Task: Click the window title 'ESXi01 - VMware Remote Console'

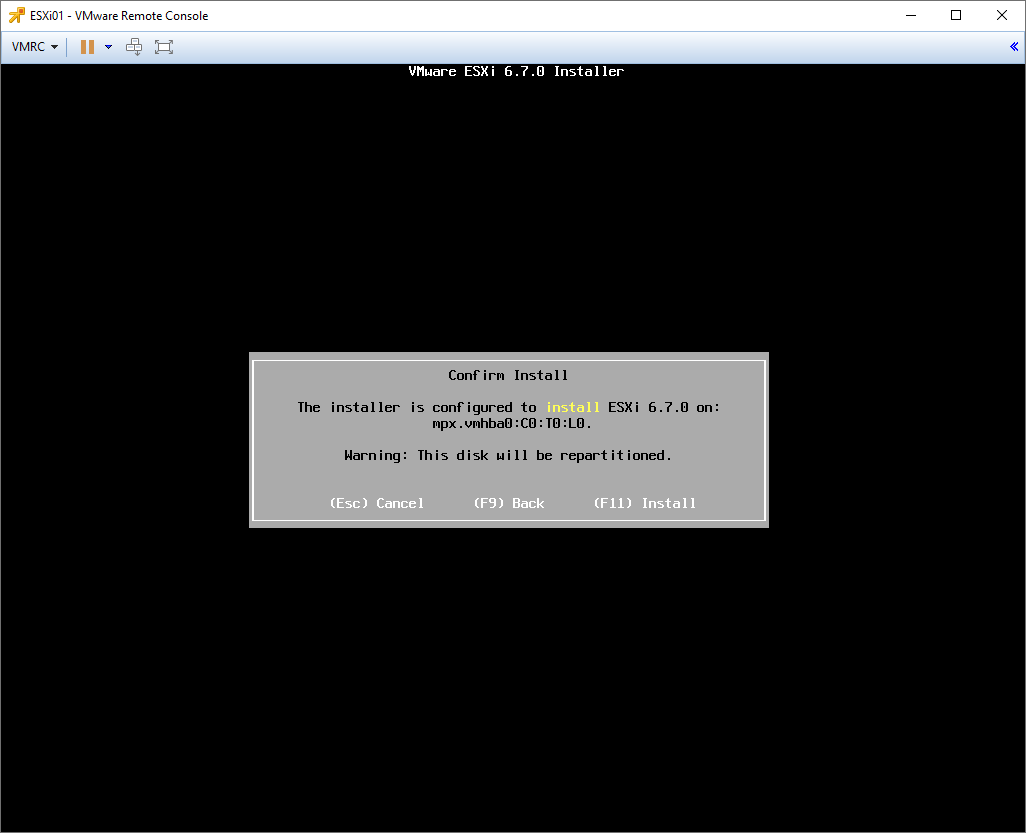Action: [x=119, y=16]
